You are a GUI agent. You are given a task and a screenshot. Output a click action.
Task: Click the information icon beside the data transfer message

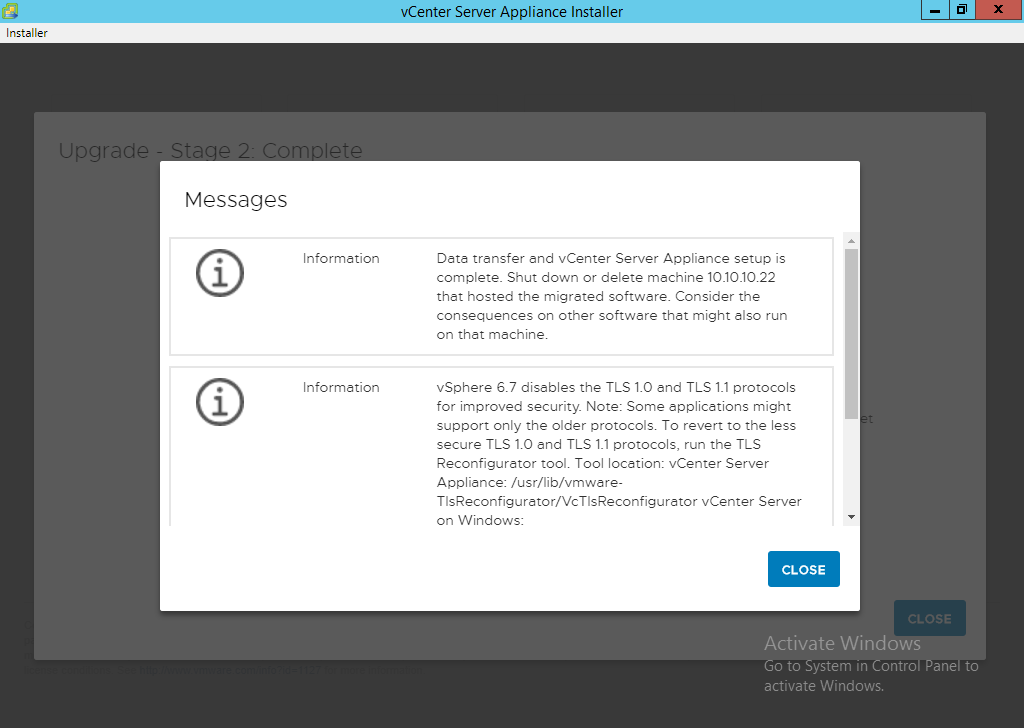click(x=220, y=273)
